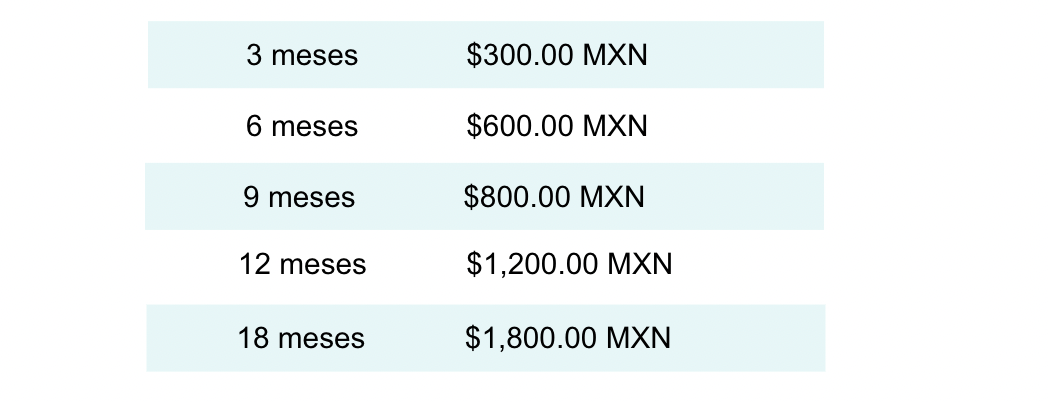Click the word meses in the 9-month row
This screenshot has width=1048, height=402.
tap(312, 198)
